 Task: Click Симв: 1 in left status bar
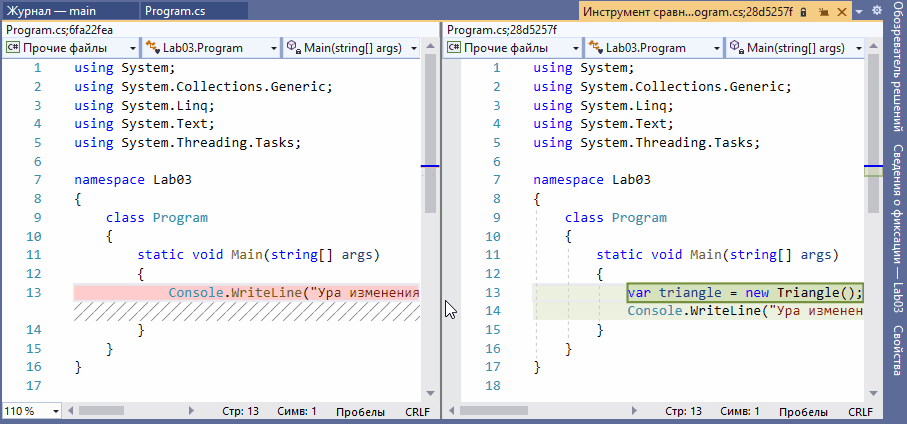297,412
